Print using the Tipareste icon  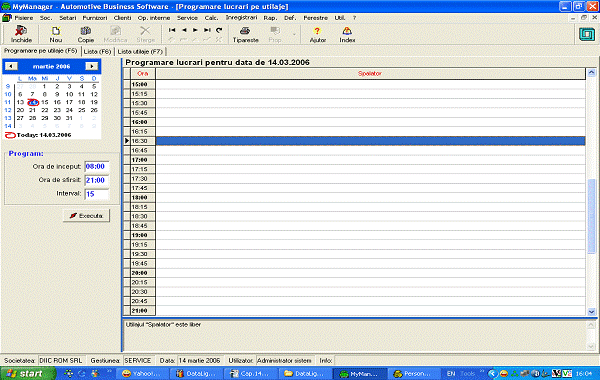tap(245, 34)
